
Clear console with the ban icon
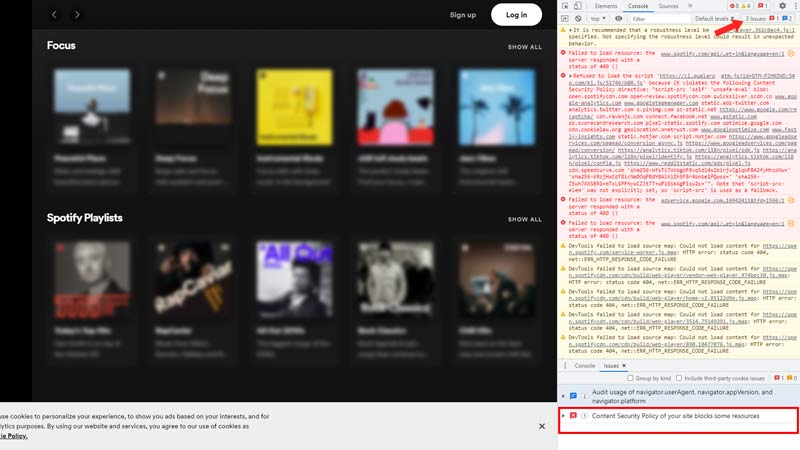[578, 19]
